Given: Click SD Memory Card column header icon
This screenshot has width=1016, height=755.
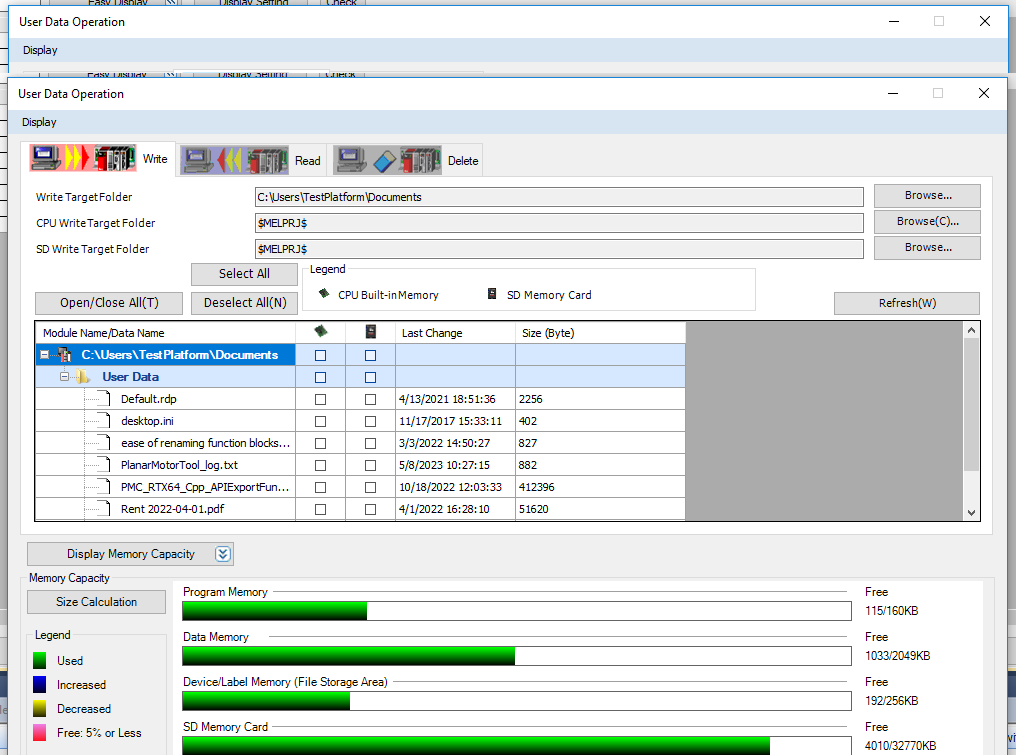Looking at the screenshot, I should 370,332.
